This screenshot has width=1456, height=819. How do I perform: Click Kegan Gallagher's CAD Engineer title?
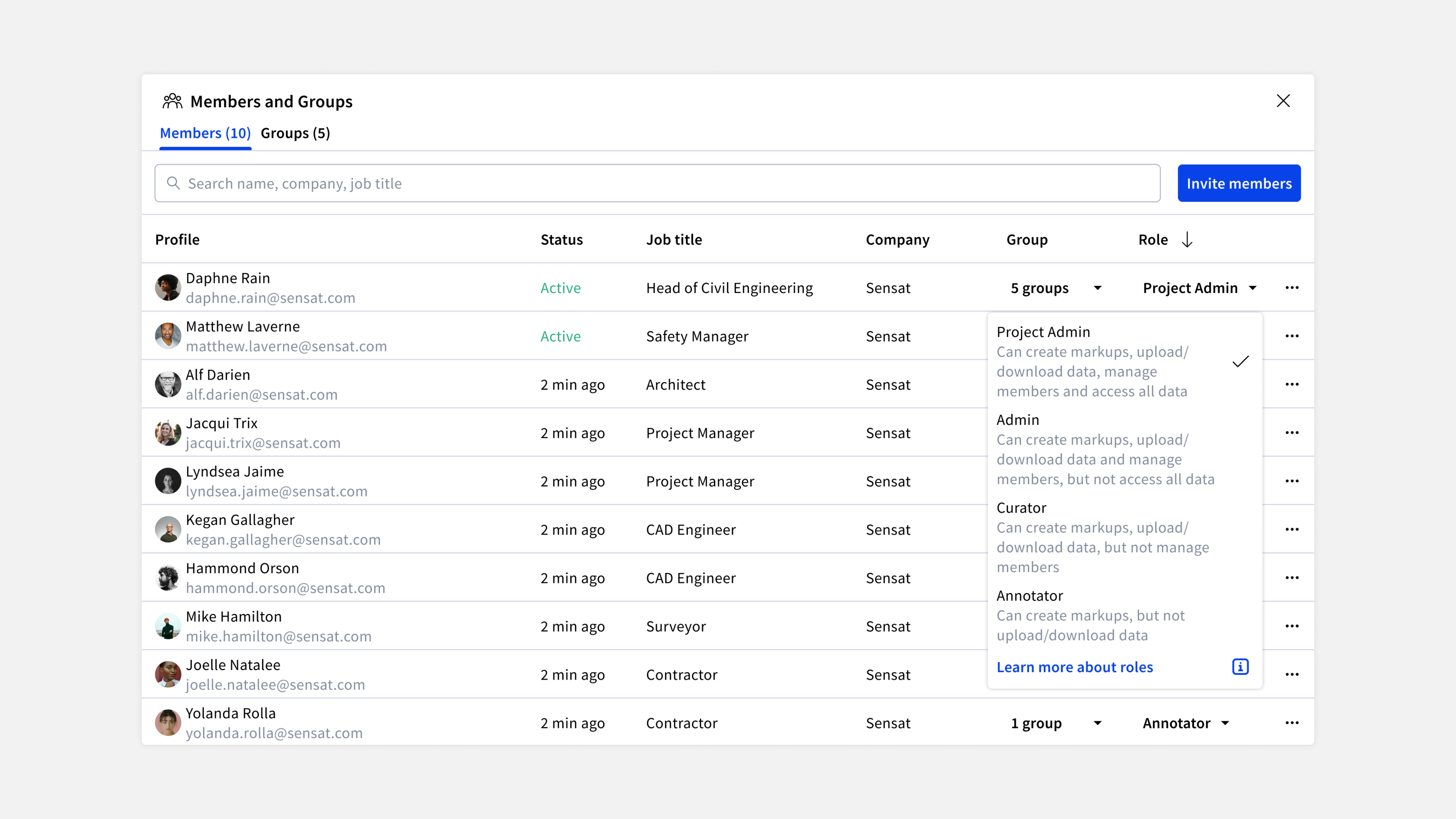click(691, 530)
